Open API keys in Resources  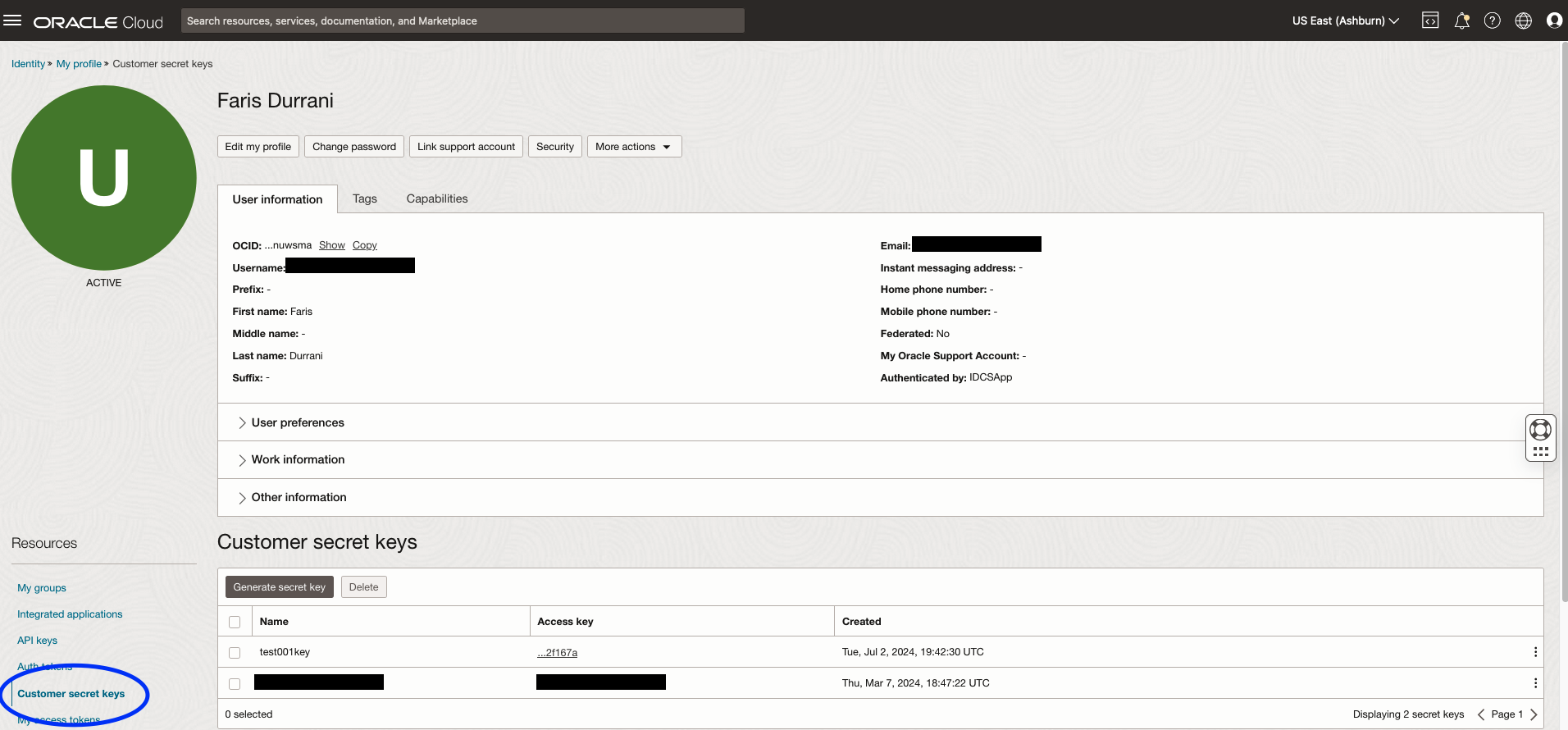click(38, 641)
